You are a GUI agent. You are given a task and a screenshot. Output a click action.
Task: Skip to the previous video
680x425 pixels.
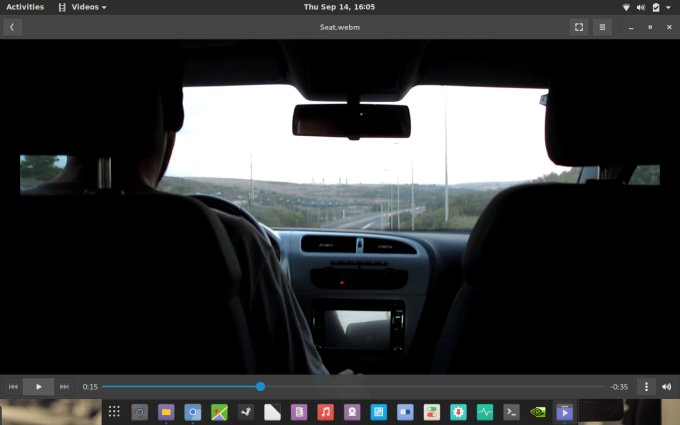point(13,386)
